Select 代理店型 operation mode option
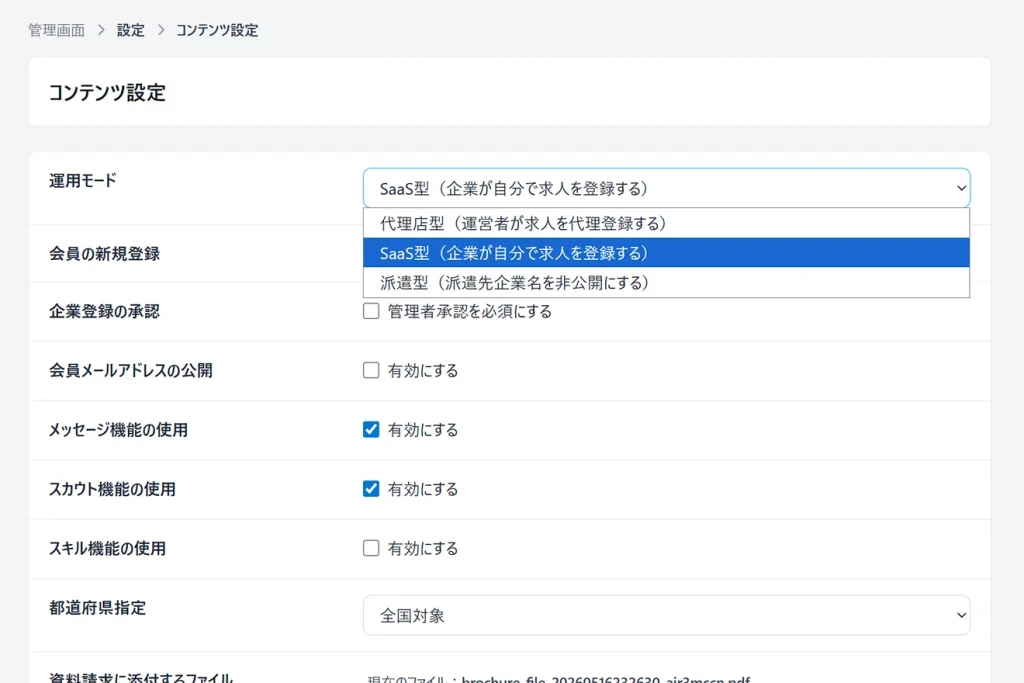 point(666,223)
